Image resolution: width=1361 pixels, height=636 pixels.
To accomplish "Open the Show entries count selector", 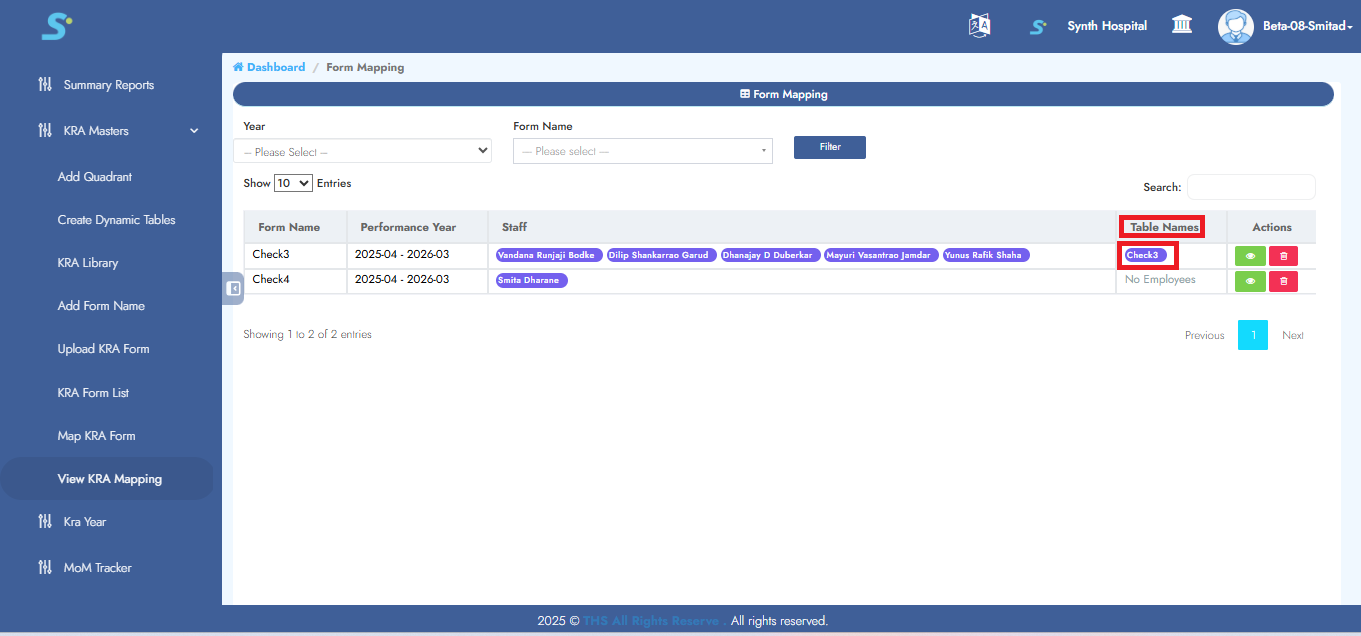I will coord(291,182).
